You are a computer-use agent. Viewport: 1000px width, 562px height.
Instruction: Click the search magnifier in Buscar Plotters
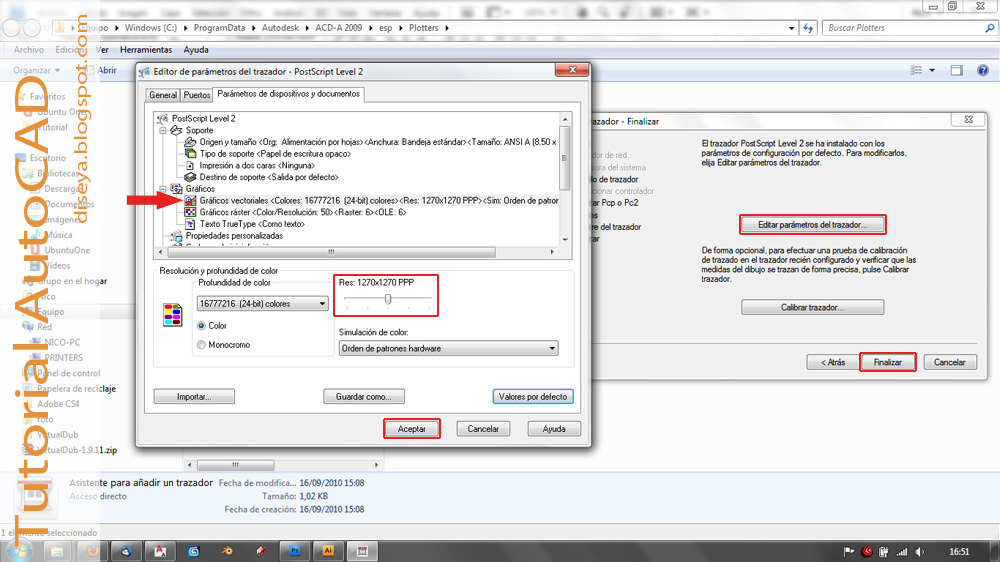[x=989, y=28]
